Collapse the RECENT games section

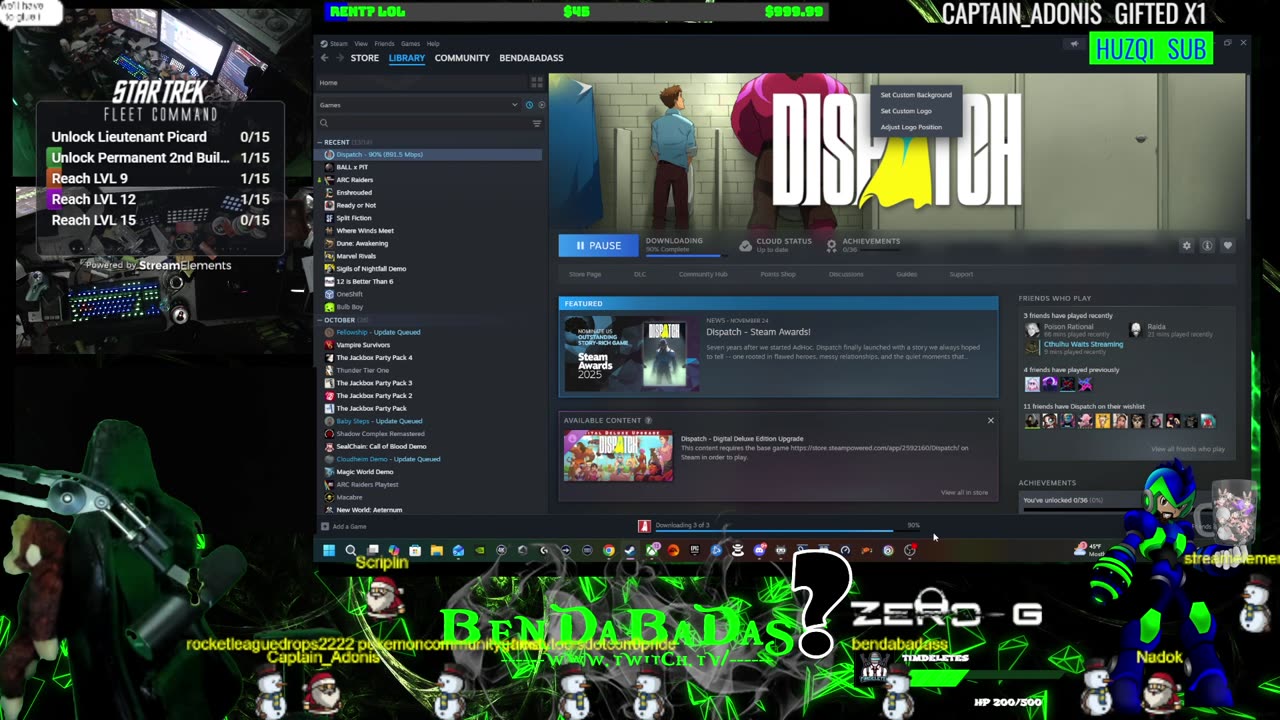pos(321,142)
